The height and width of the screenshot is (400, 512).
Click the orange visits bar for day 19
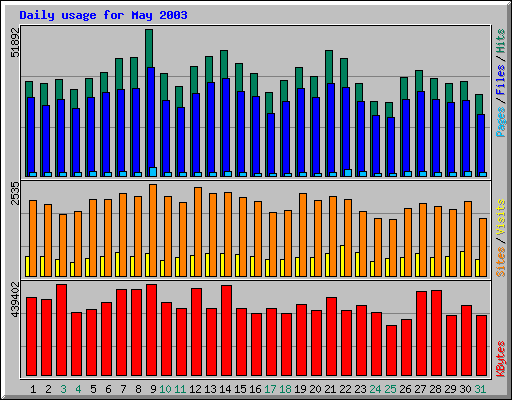pyautogui.click(x=303, y=235)
